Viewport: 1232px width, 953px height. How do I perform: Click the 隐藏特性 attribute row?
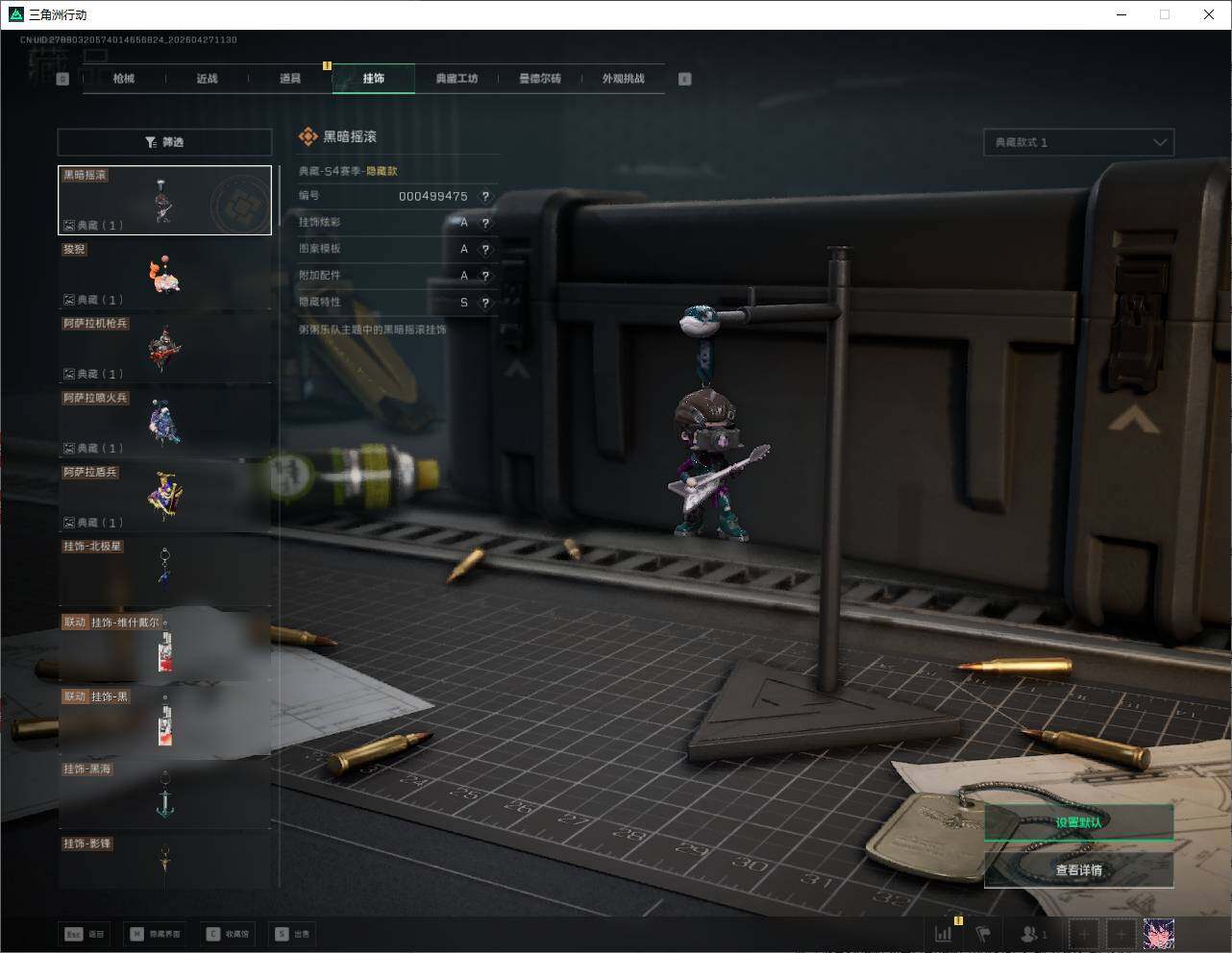pos(398,303)
